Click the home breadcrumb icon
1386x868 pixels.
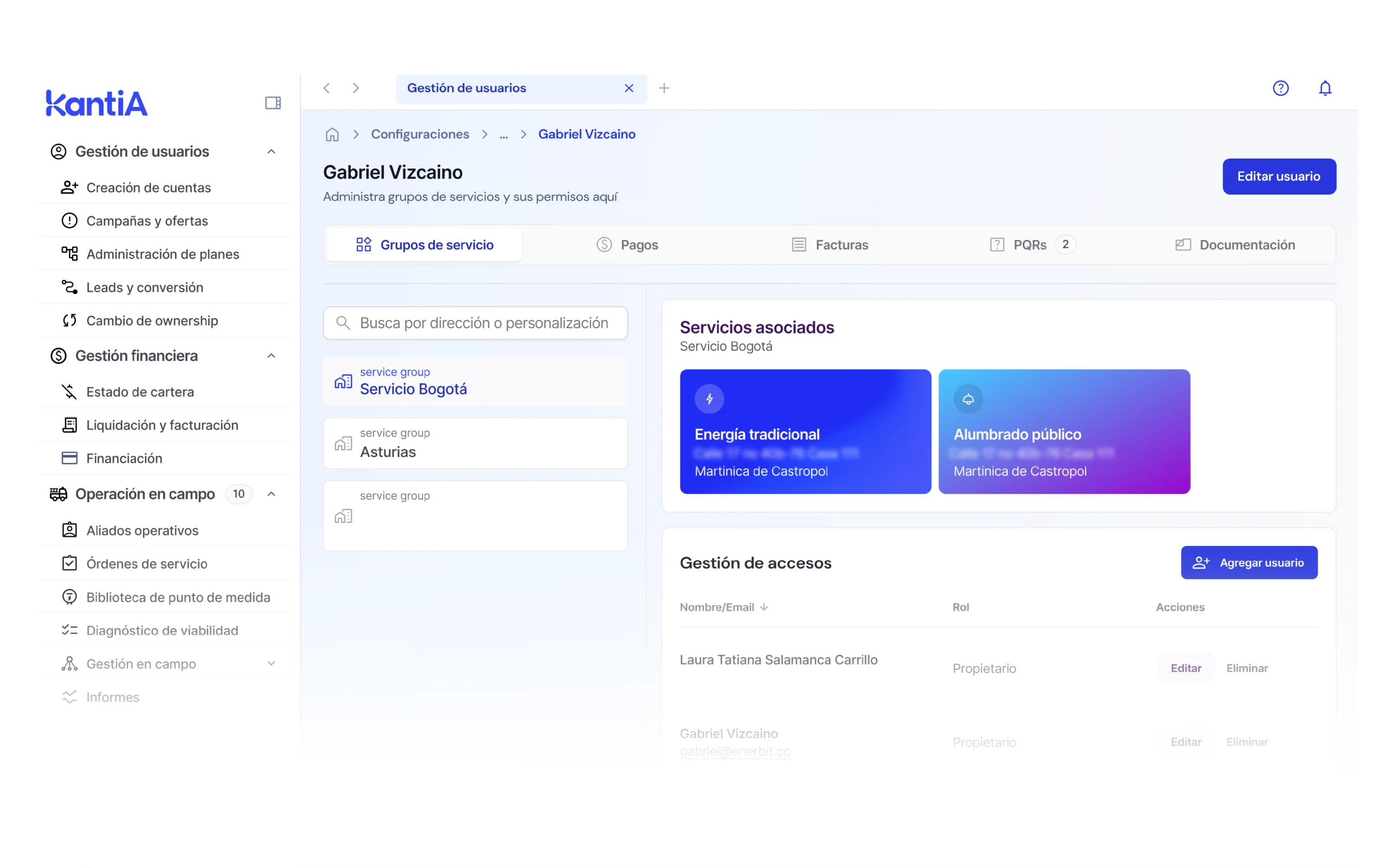[332, 134]
